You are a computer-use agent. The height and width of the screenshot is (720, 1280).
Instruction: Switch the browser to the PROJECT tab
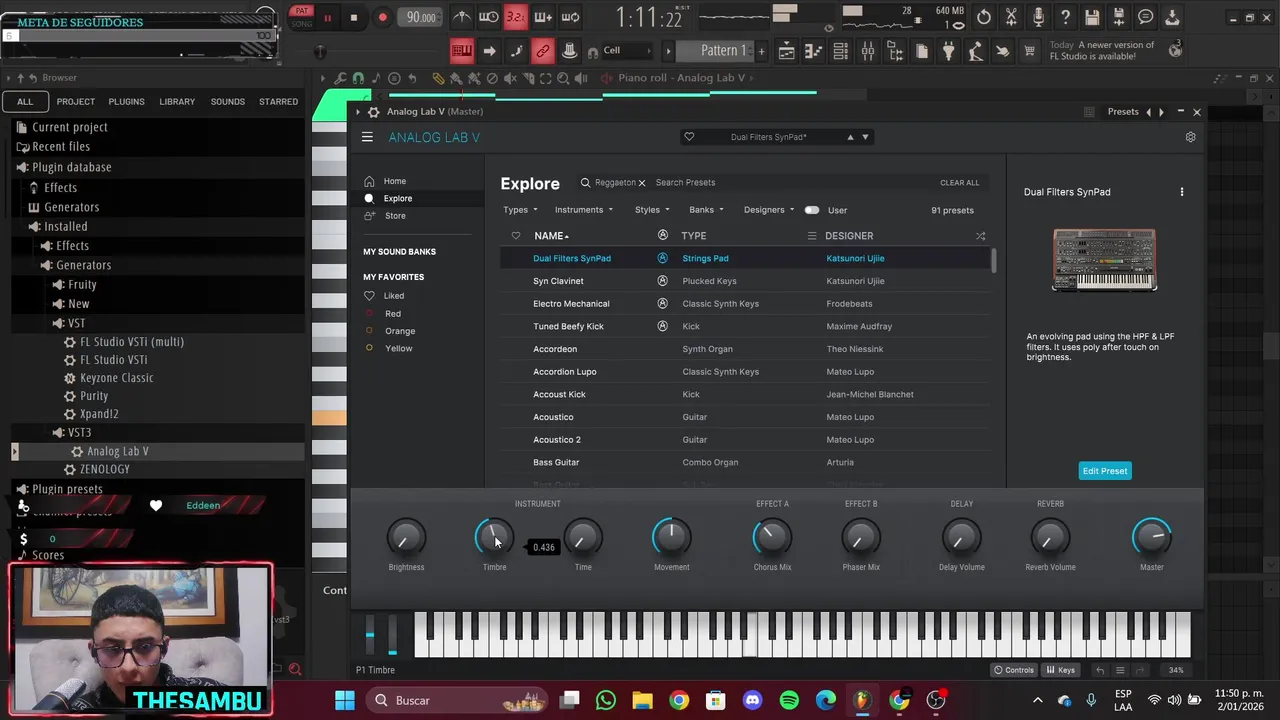[x=76, y=101]
